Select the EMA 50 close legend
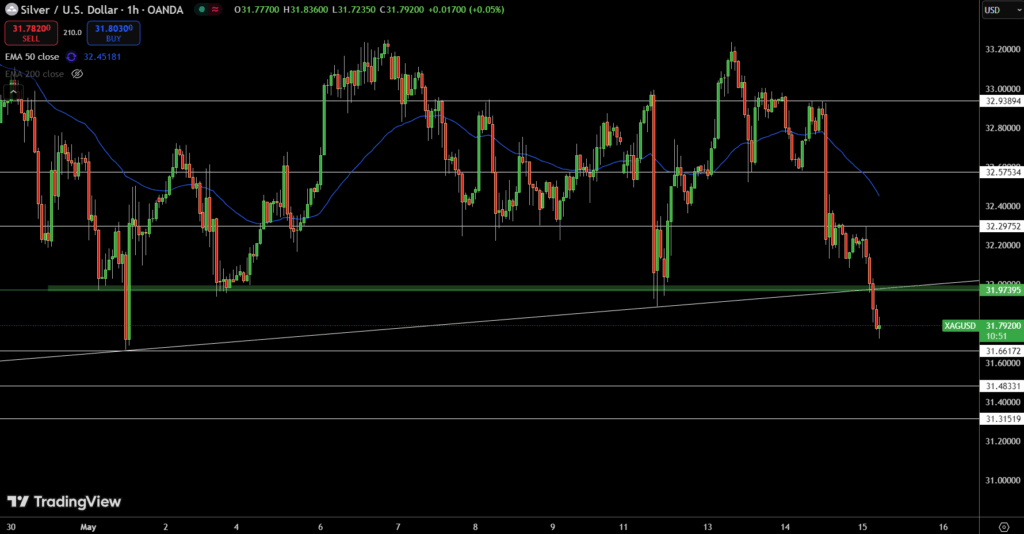 pyautogui.click(x=32, y=57)
